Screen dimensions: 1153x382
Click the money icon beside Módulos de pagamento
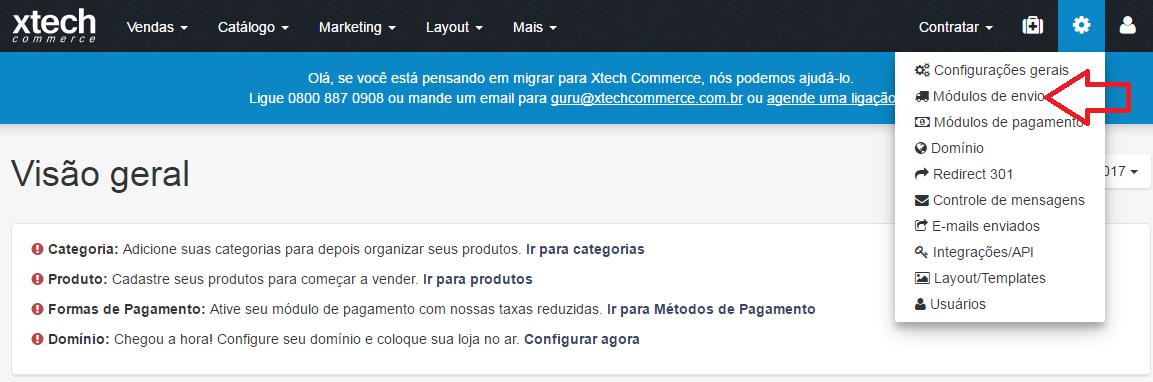click(x=921, y=122)
